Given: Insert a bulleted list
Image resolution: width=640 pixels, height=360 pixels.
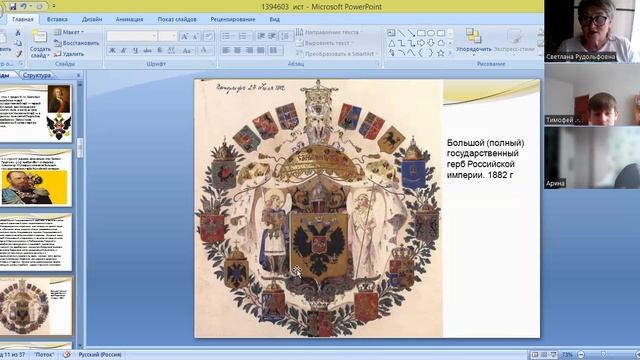Looking at the screenshot, I should (227, 36).
